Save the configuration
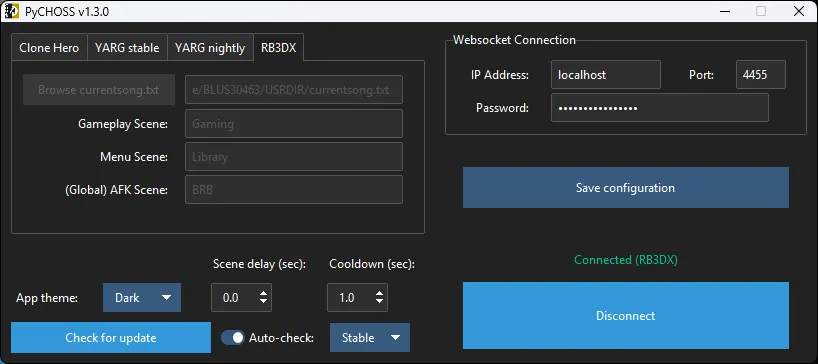This screenshot has width=818, height=364. [625, 188]
